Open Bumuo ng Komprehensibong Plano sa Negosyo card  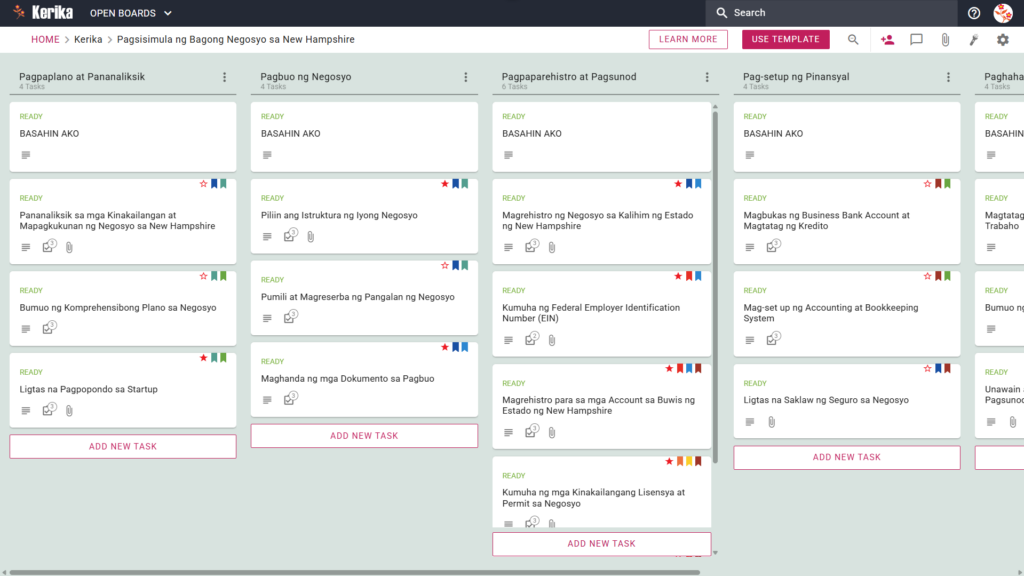[x=123, y=308]
